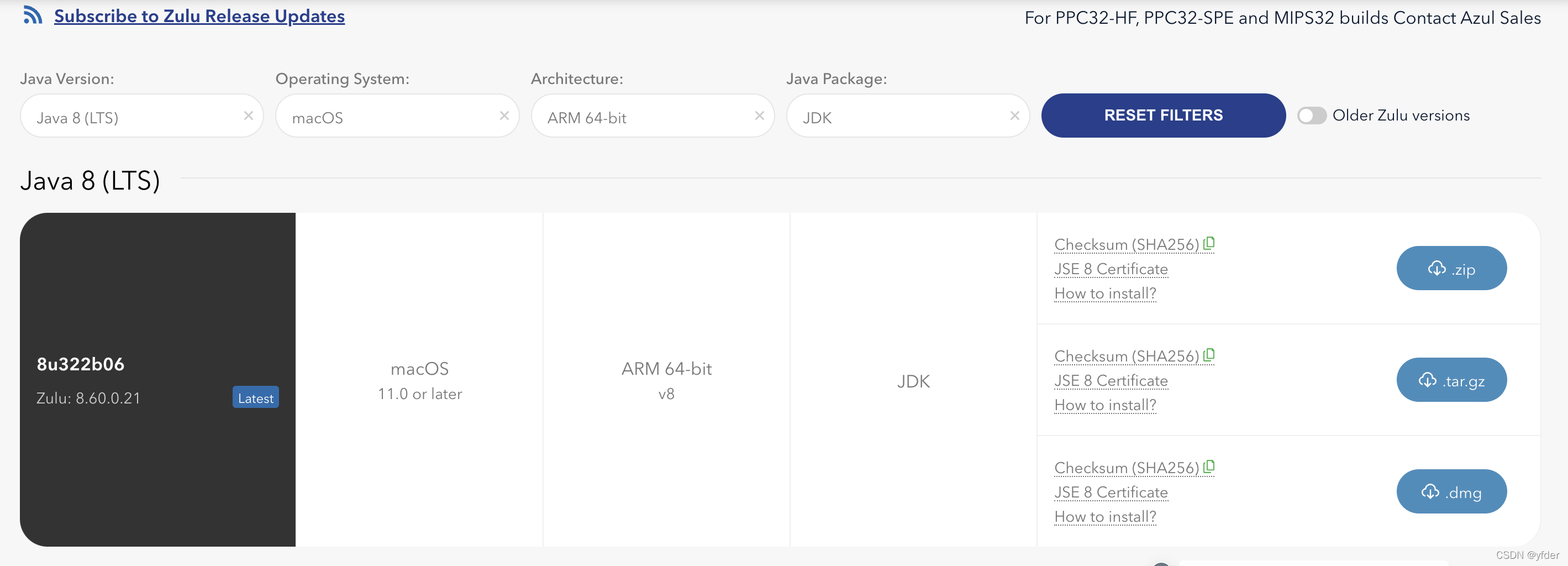The width and height of the screenshot is (1568, 566).
Task: Open JSE 8 Certificate in .zip row
Action: pos(1111,269)
